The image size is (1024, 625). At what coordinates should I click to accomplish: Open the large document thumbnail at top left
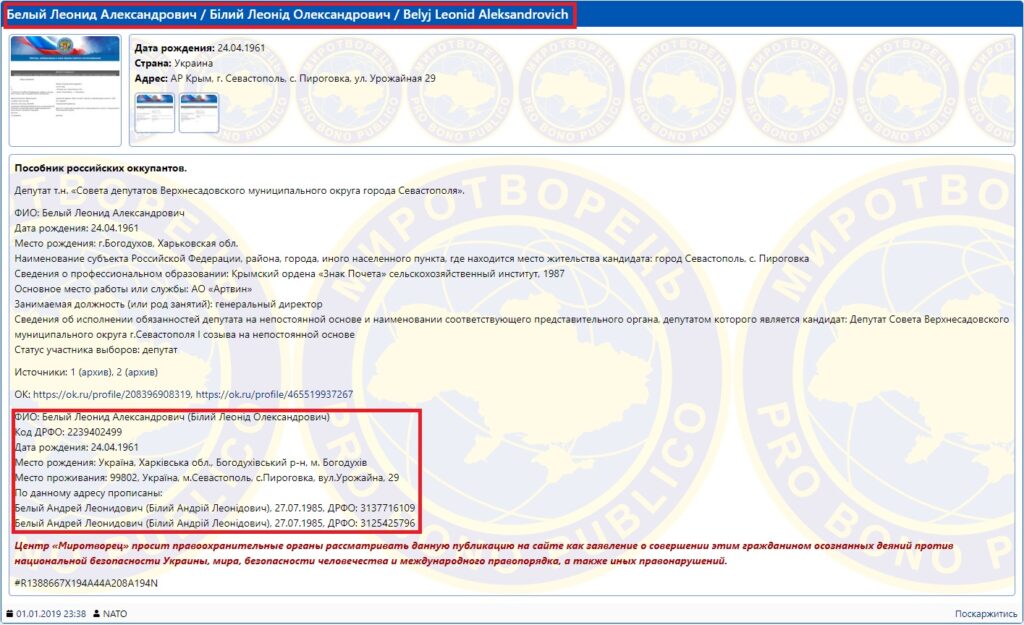(x=65, y=90)
